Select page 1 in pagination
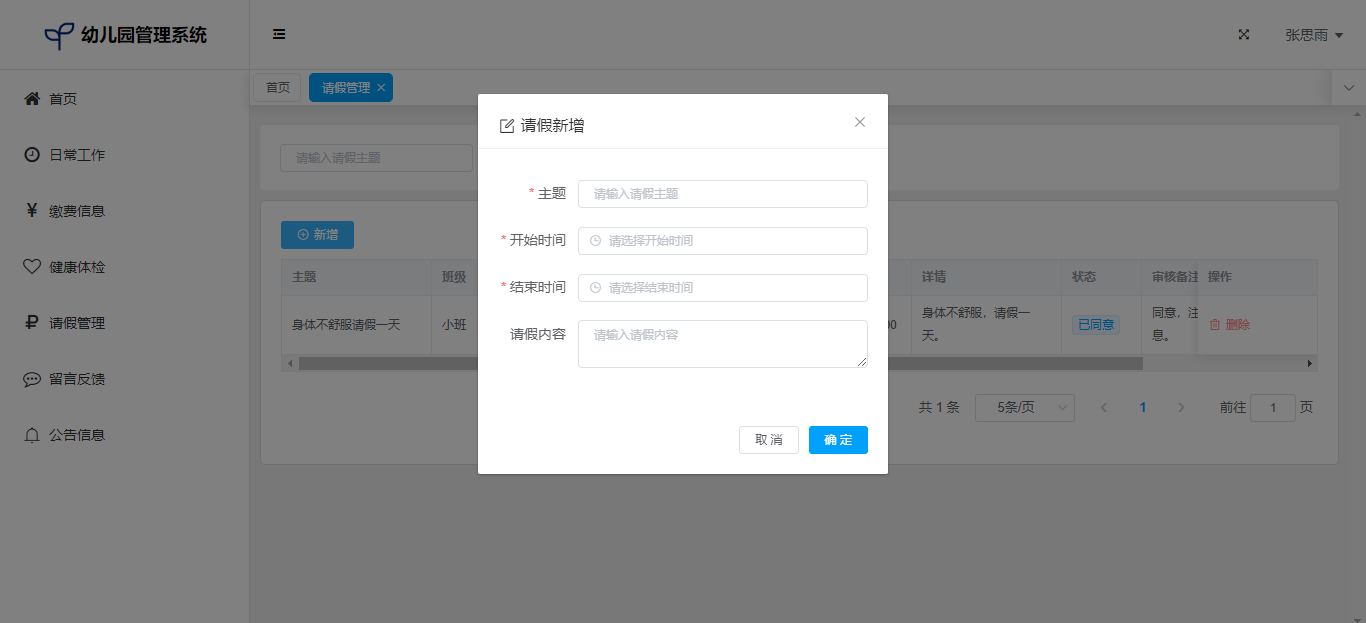 coord(1143,408)
